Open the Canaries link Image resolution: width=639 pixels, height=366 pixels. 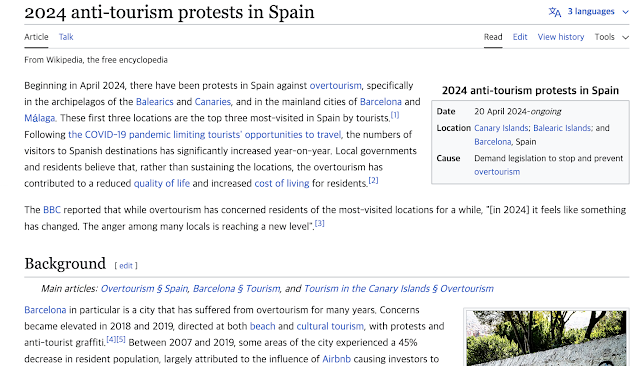click(212, 102)
